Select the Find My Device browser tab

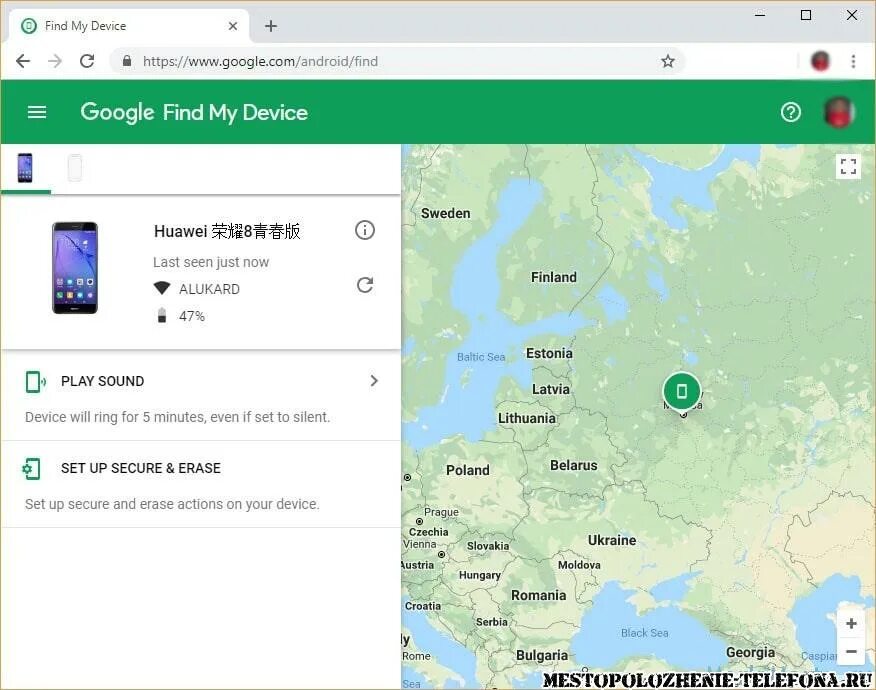coord(128,26)
